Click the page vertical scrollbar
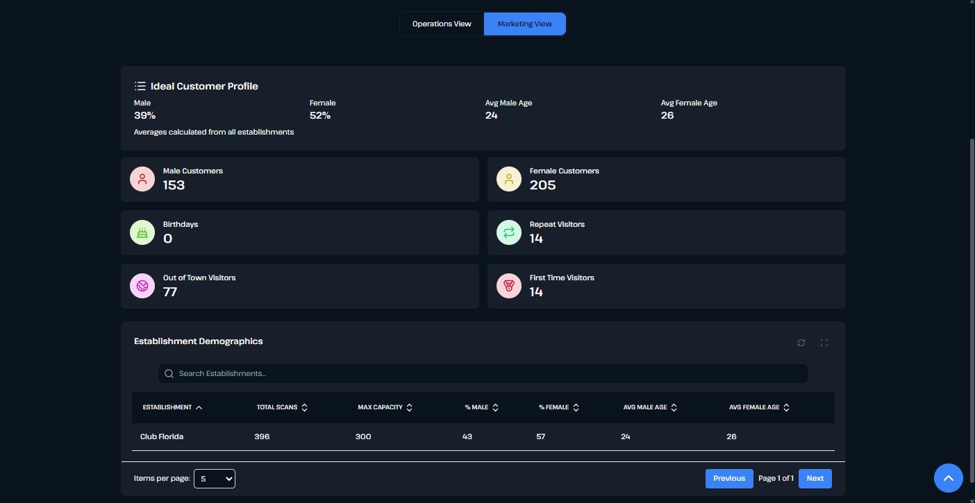This screenshot has height=503, width=975. (x=971, y=311)
